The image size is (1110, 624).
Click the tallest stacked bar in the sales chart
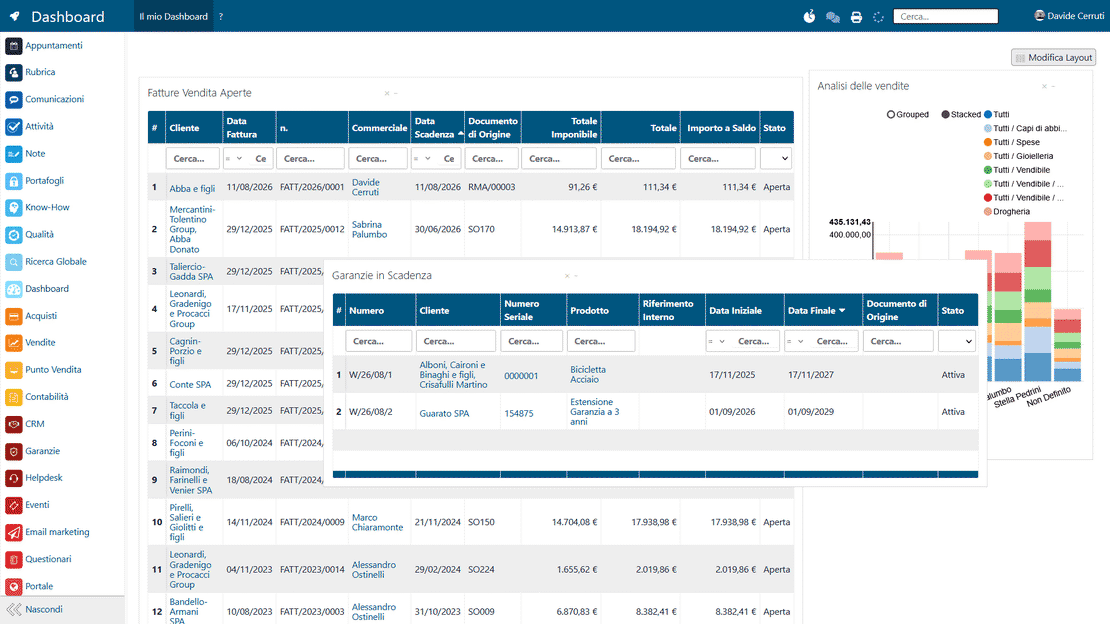[x=1038, y=301]
